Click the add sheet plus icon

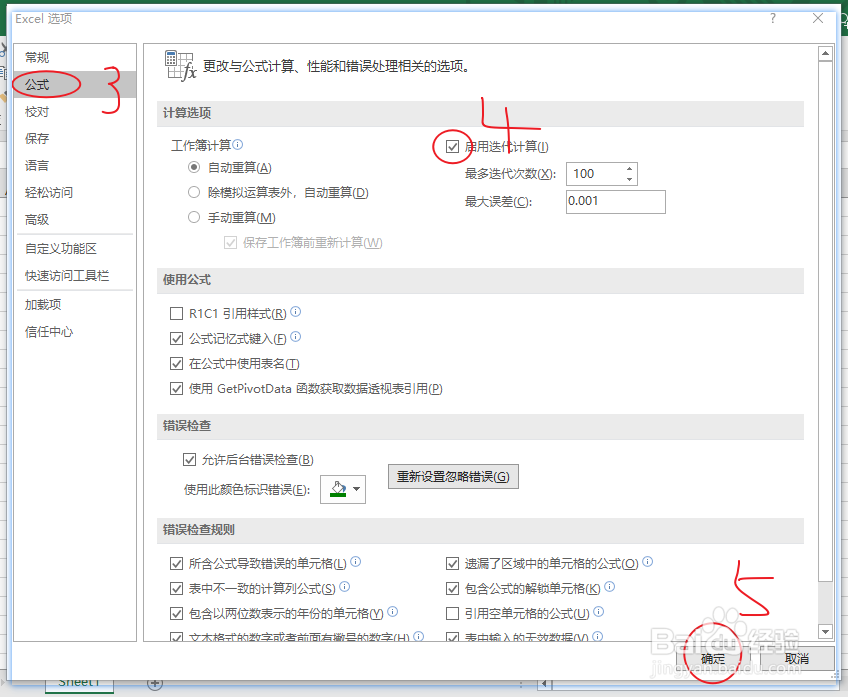click(155, 683)
